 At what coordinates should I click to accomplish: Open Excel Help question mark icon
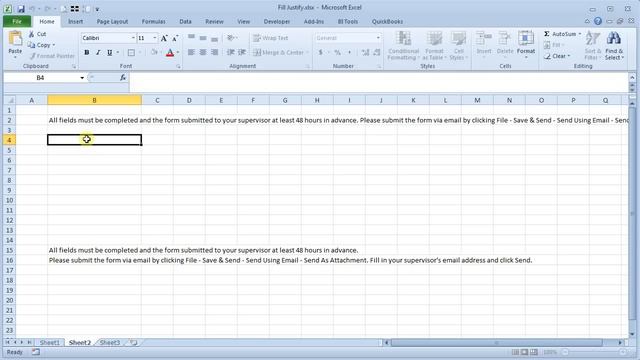point(598,21)
